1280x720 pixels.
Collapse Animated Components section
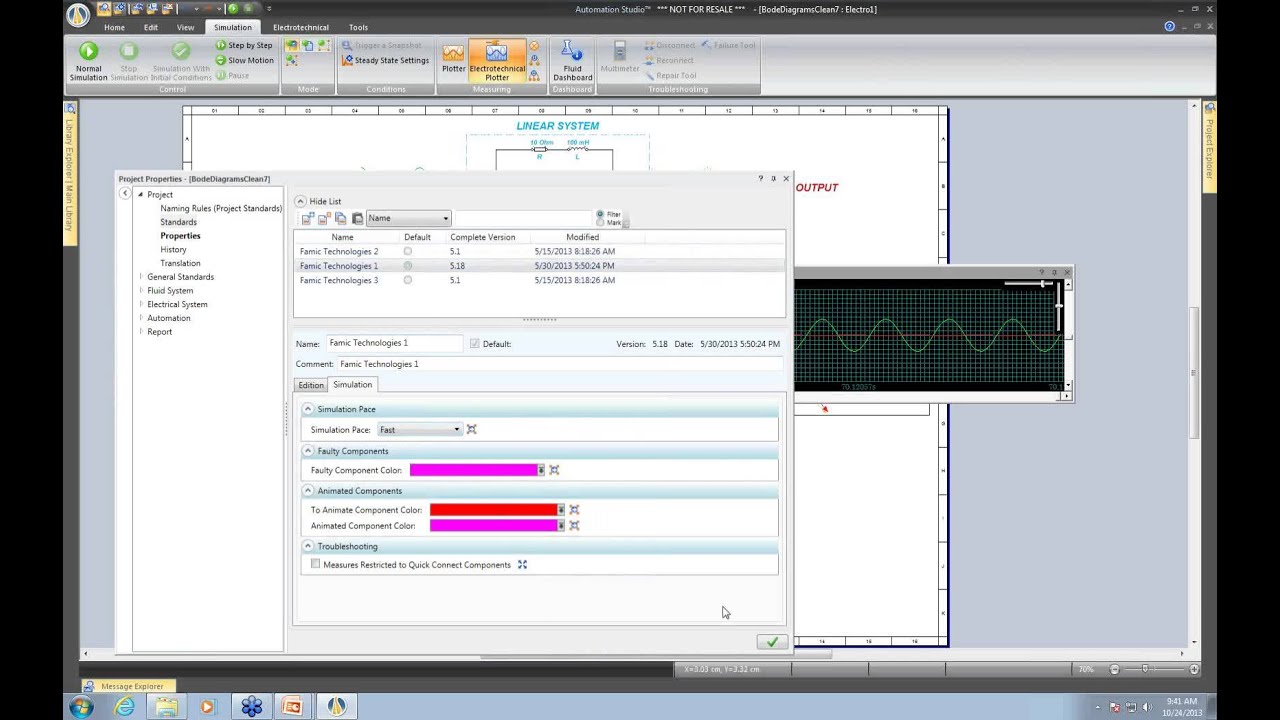[x=308, y=491]
